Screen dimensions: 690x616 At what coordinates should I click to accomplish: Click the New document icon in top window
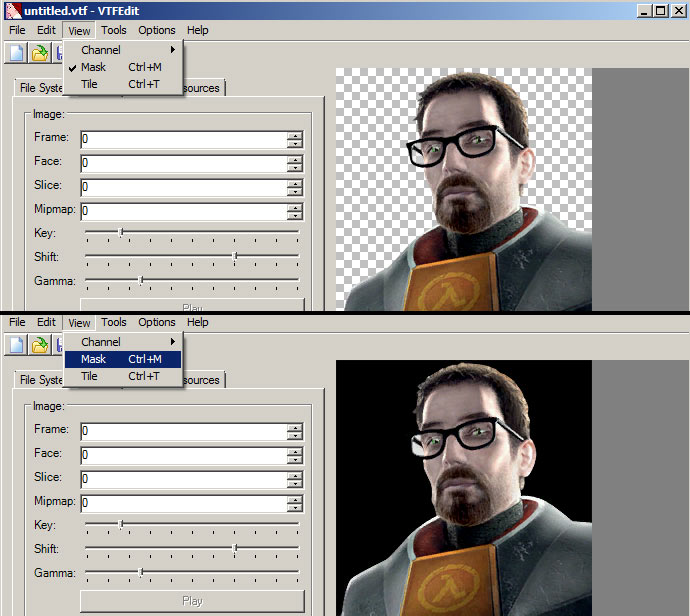(x=18, y=53)
